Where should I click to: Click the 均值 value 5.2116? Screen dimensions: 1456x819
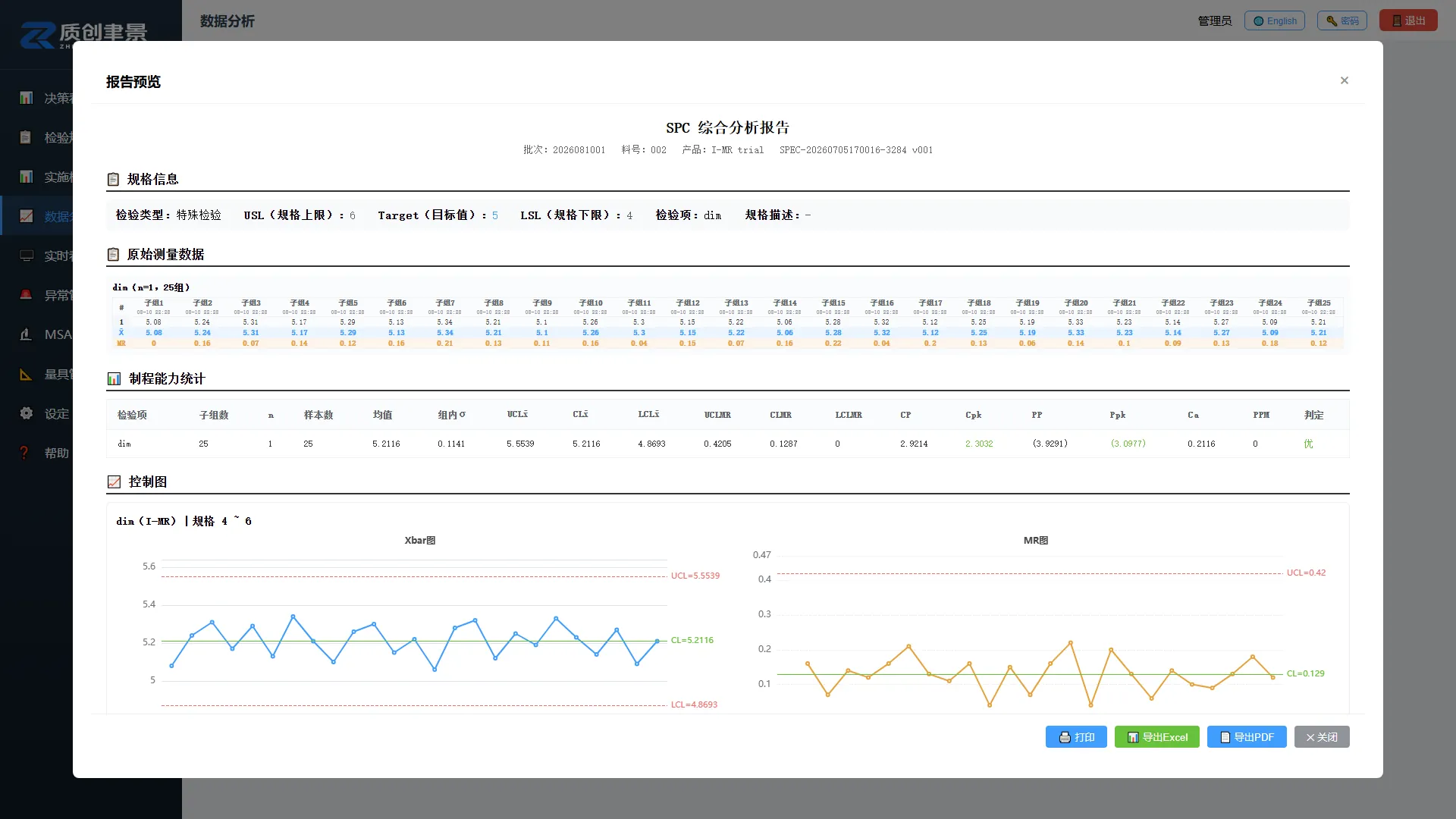386,444
